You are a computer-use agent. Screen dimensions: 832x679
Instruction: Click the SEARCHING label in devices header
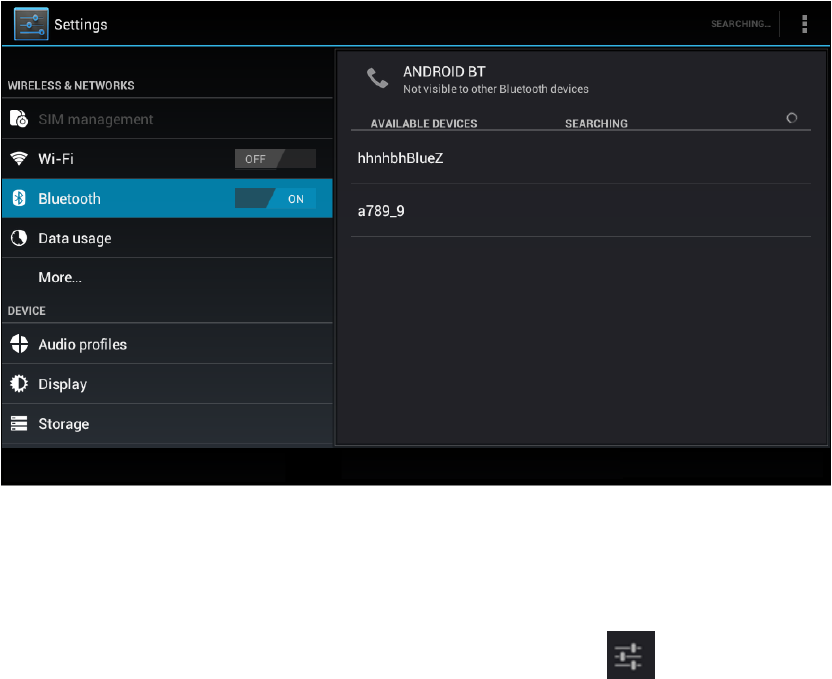point(596,124)
